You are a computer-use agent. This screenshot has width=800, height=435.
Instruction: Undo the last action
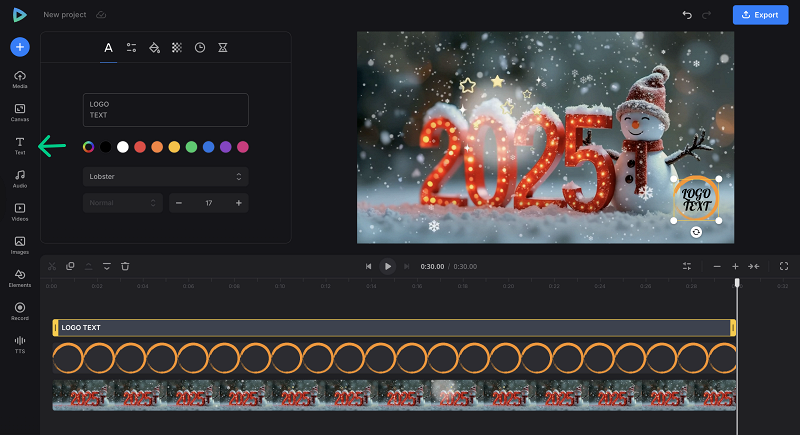(x=687, y=15)
